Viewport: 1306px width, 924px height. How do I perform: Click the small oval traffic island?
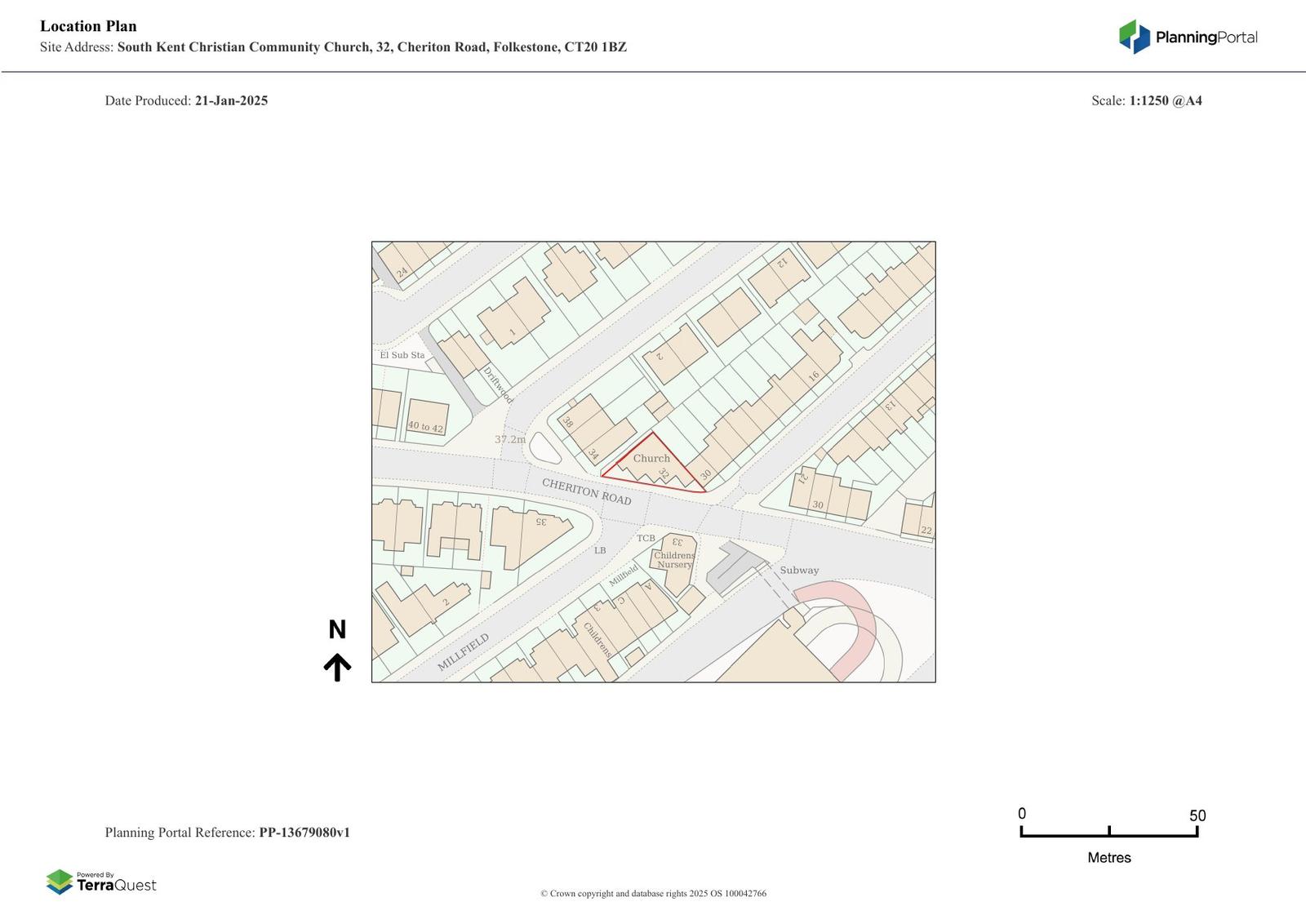(x=540, y=447)
